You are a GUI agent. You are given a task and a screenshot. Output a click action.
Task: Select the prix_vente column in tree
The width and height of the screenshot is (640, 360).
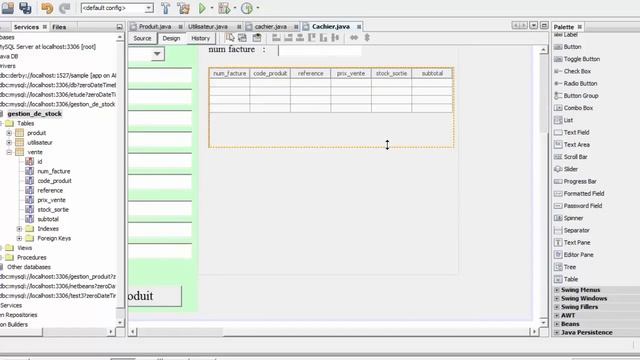coord(51,200)
